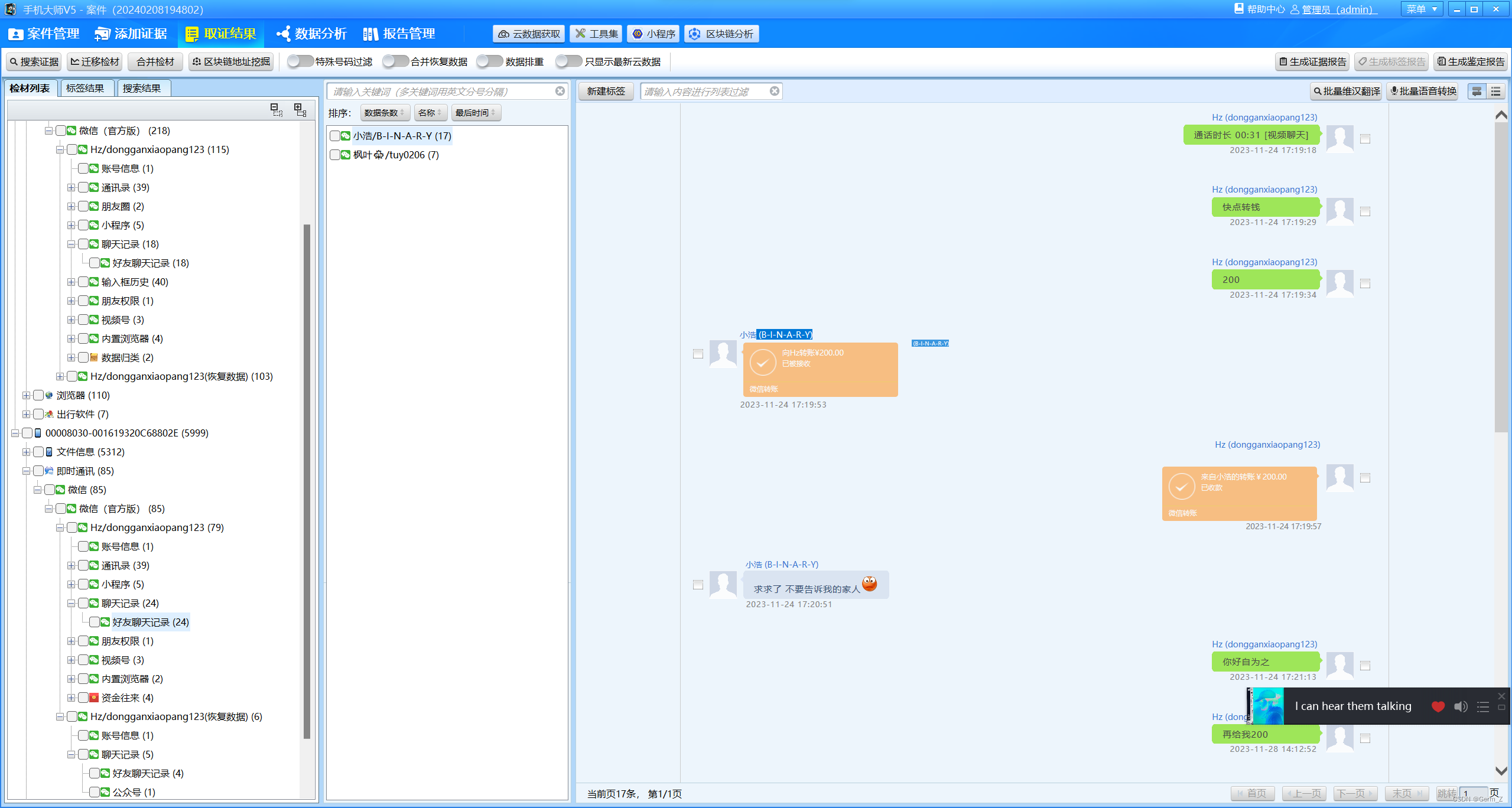Click the chat panel vertical scrollbar
This screenshot has width=1512, height=808.
pyautogui.click(x=1501, y=278)
